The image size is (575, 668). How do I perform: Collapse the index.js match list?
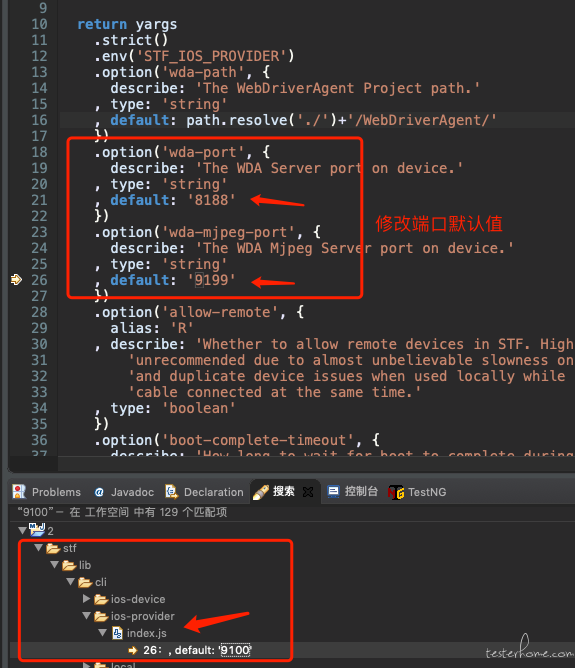[103, 633]
